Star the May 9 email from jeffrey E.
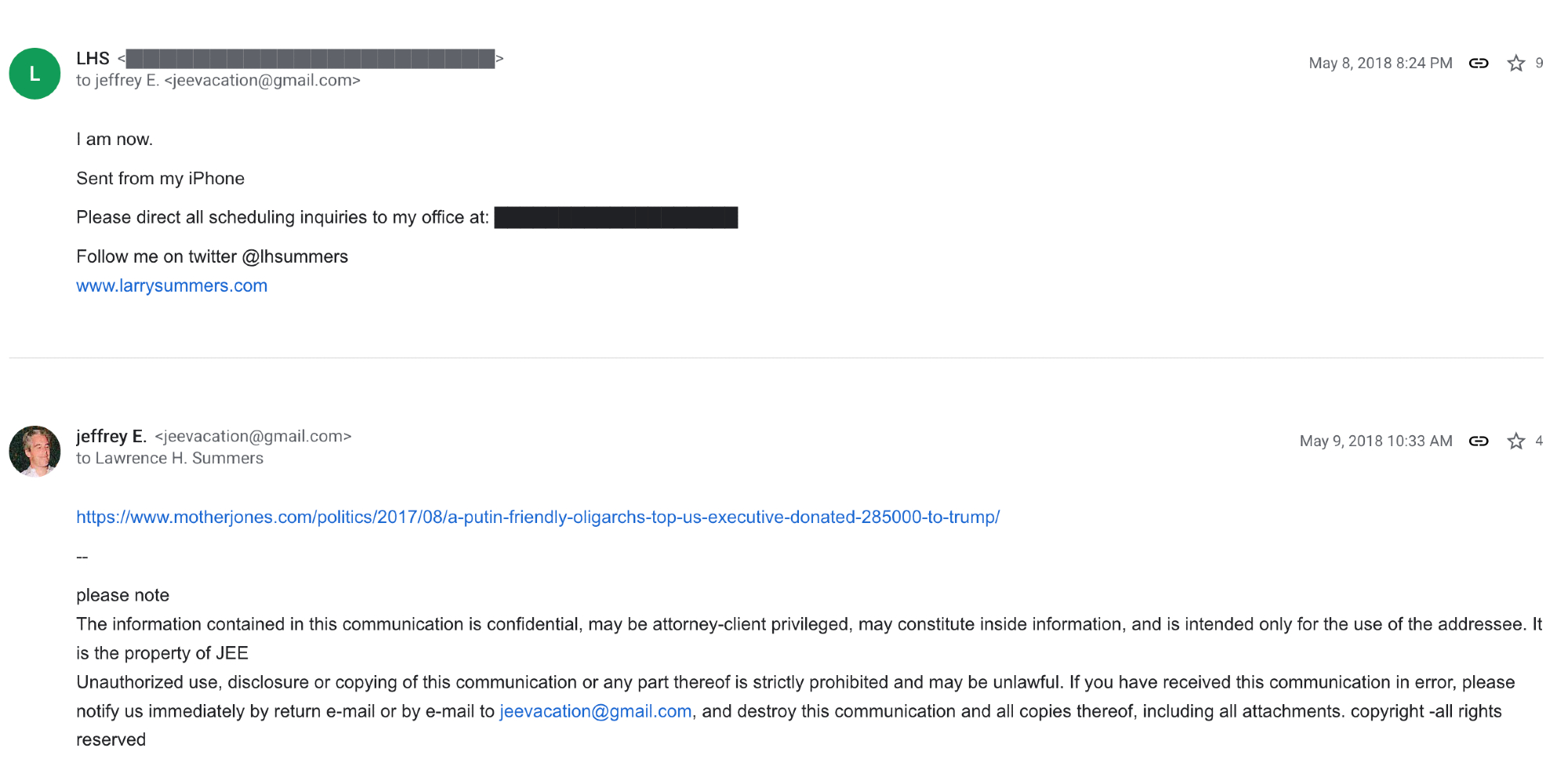The width and height of the screenshot is (1568, 770). [1515, 441]
